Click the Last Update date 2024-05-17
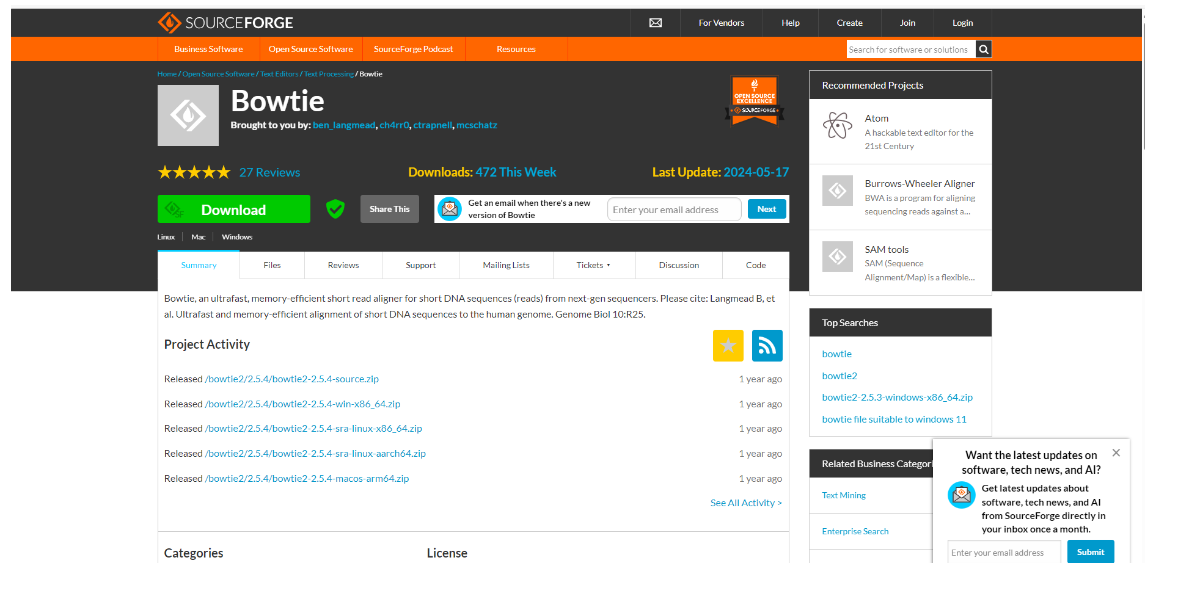 (756, 172)
